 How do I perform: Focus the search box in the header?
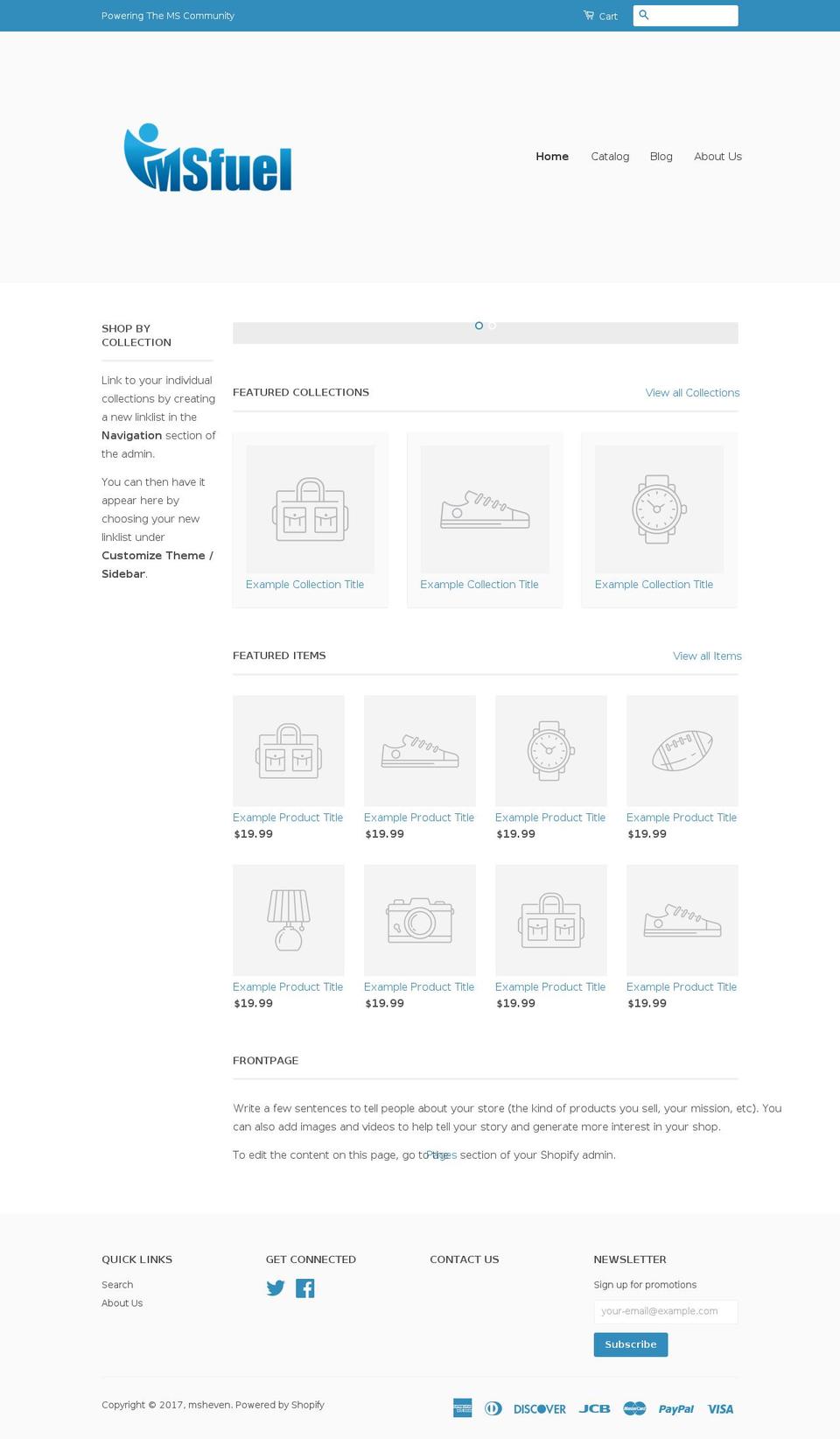685,16
